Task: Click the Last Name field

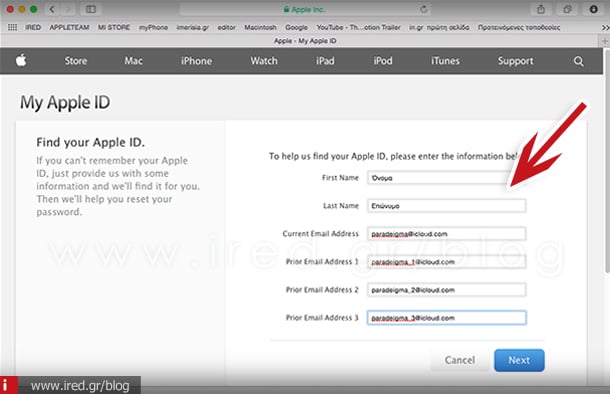Action: [x=446, y=206]
